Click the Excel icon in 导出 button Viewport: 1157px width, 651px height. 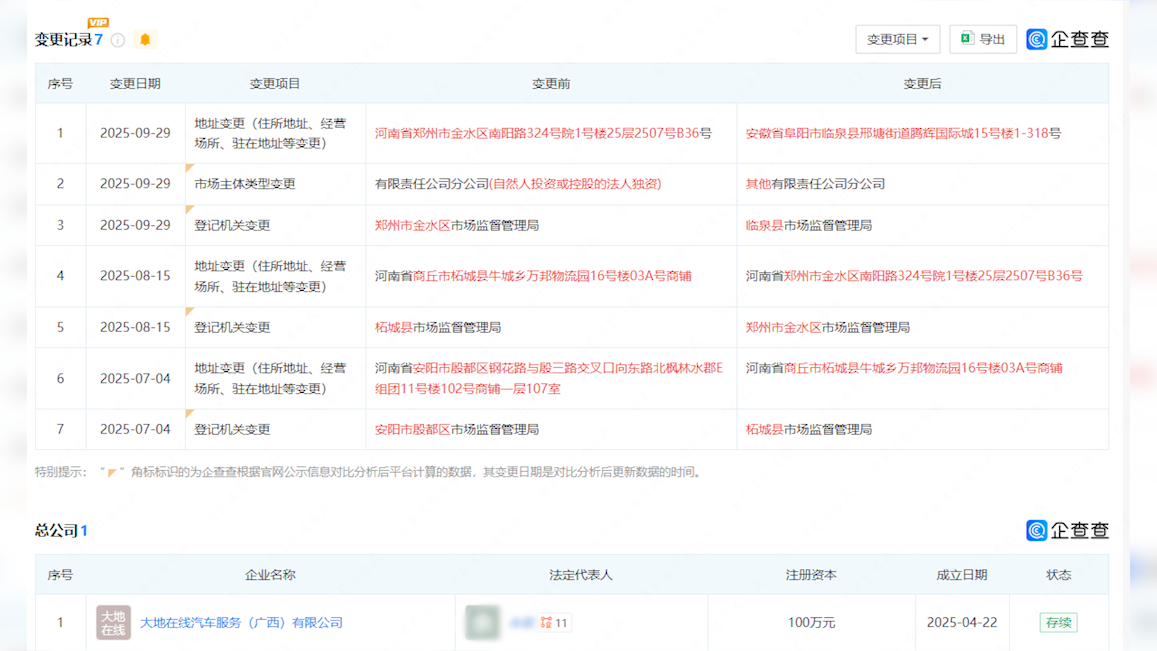967,39
